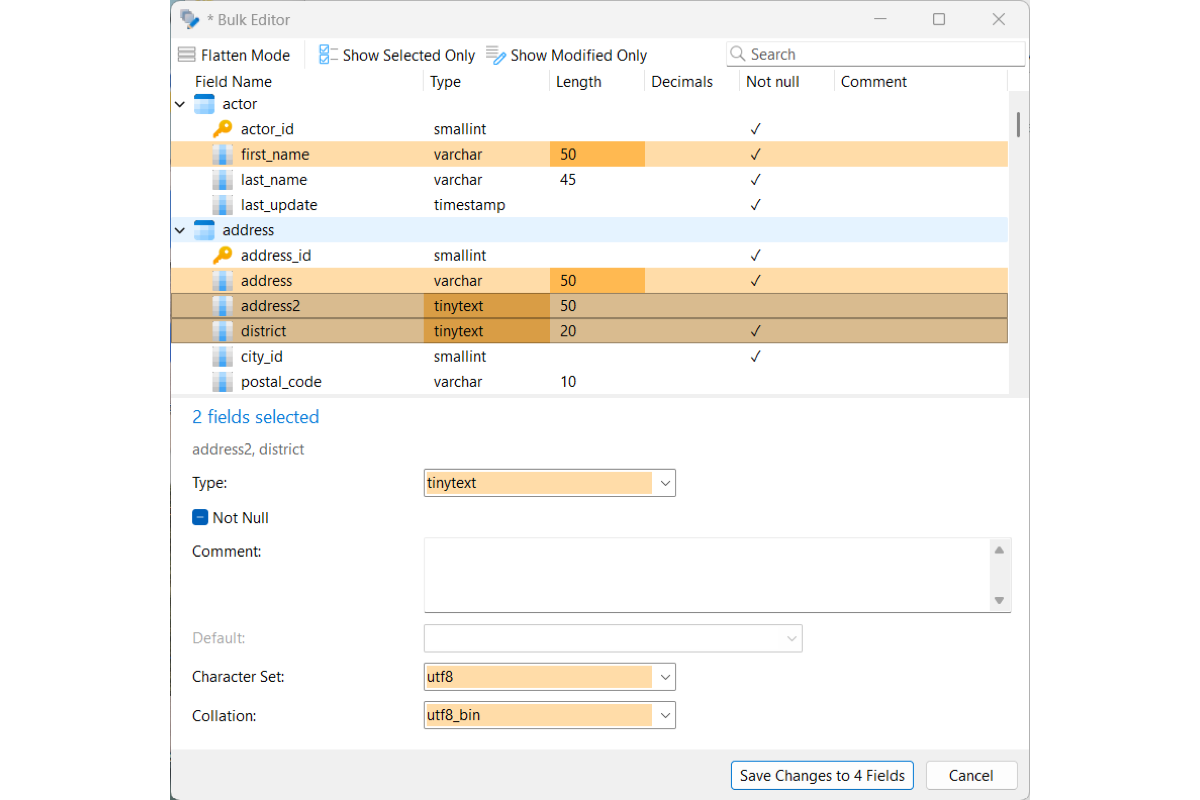
Task: Click the Length column header
Action: pyautogui.click(x=579, y=82)
